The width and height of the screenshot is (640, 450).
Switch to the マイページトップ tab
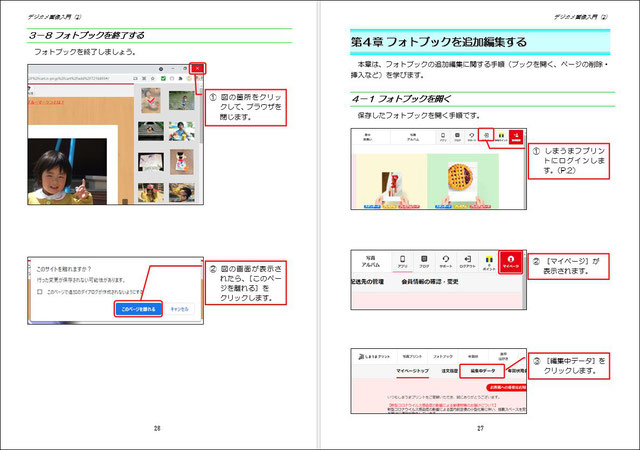coord(412,371)
